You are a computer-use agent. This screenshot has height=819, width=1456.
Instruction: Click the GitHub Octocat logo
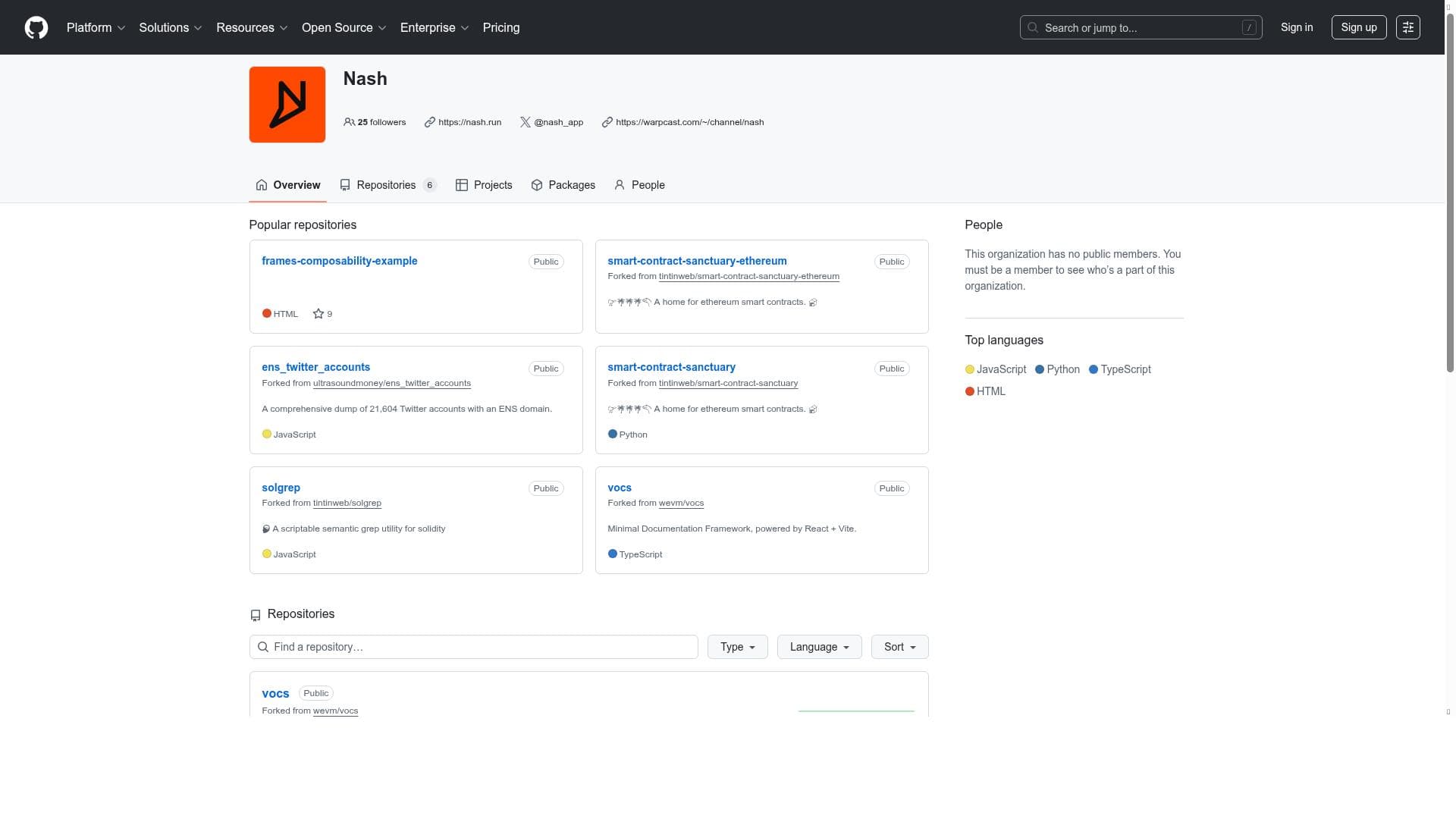[36, 27]
